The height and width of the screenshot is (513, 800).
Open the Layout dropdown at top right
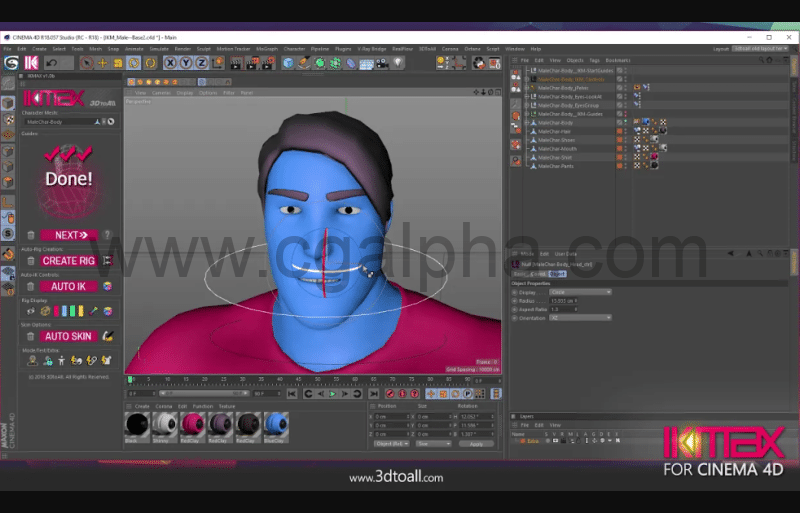(760, 49)
